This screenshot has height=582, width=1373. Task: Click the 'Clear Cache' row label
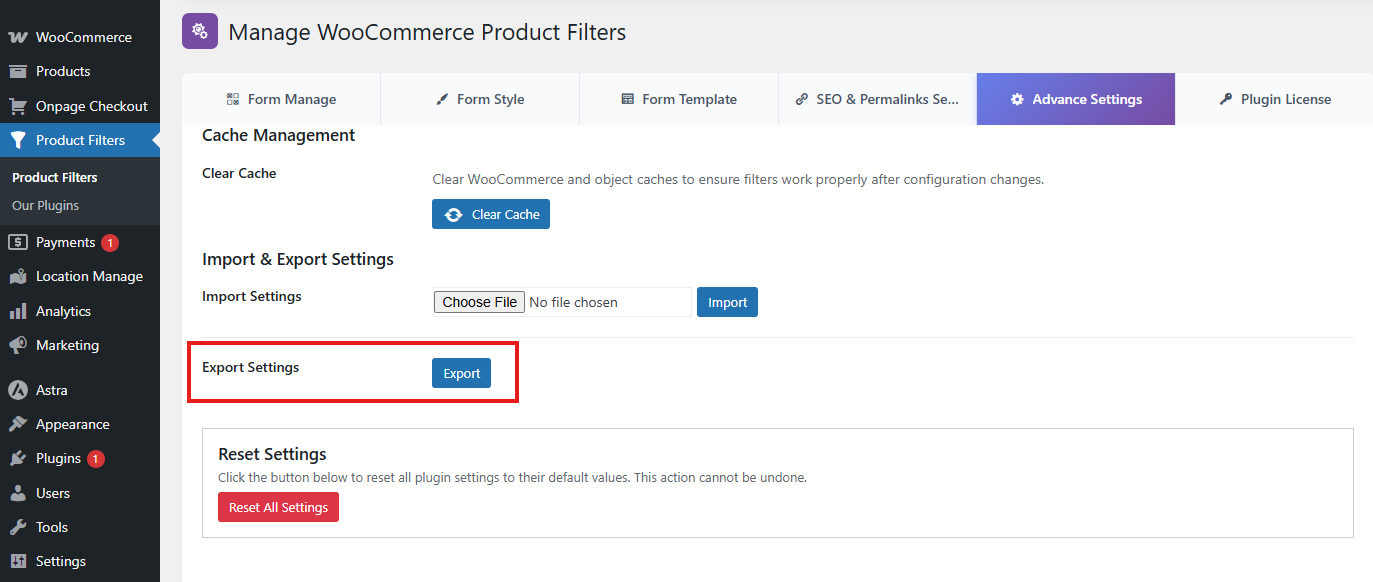(x=239, y=173)
